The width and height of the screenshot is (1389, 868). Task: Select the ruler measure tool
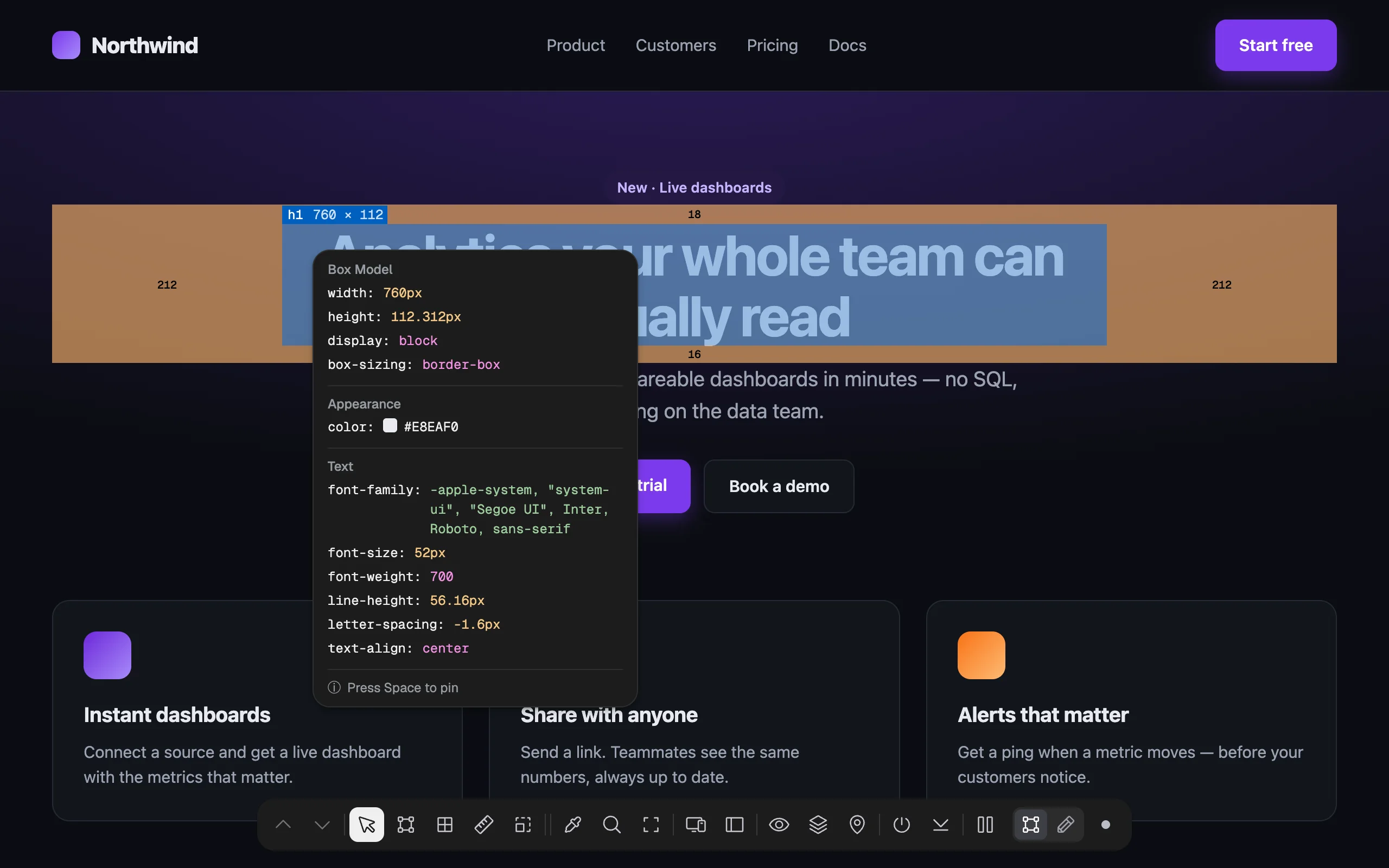[x=484, y=825]
